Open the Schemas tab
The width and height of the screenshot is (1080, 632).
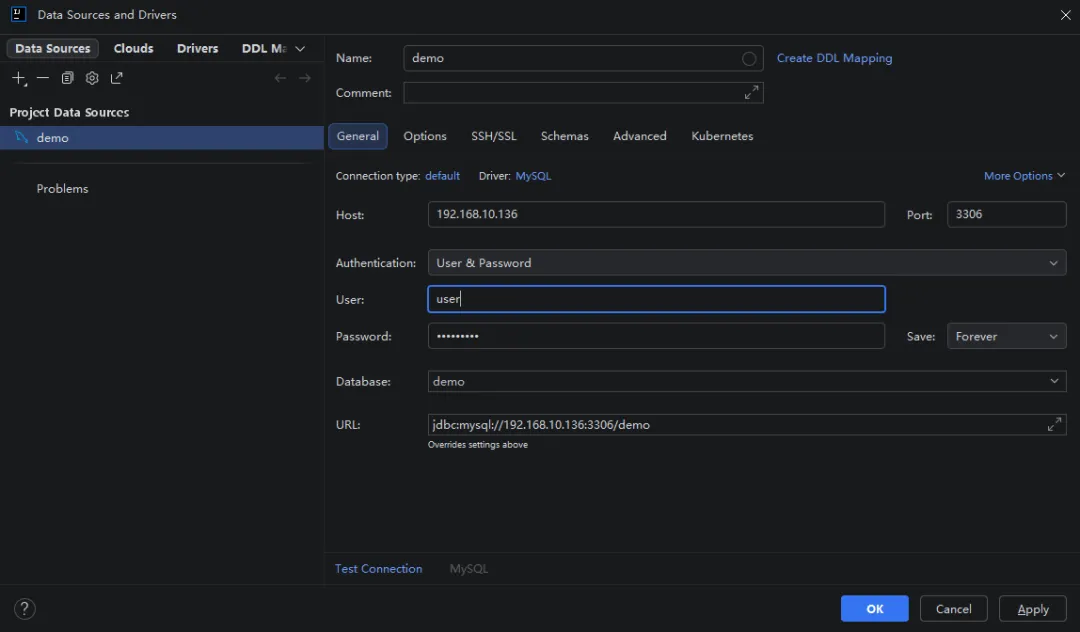tap(565, 136)
